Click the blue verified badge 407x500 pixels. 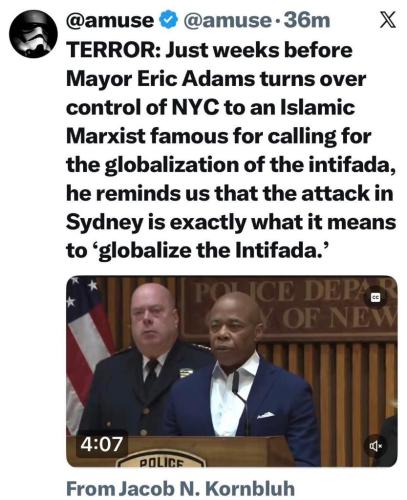coord(169,21)
